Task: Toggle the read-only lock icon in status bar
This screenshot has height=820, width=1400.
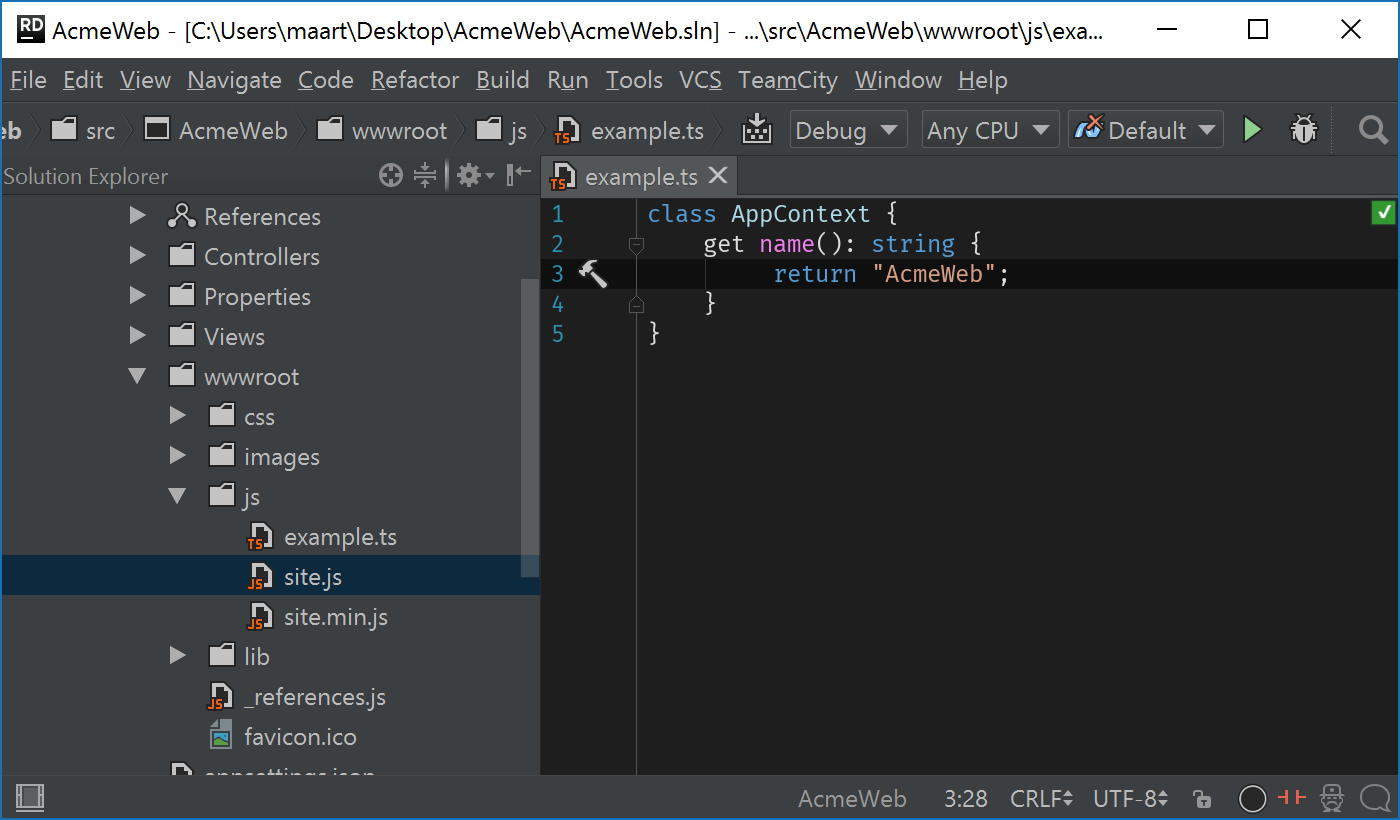Action: (1202, 798)
